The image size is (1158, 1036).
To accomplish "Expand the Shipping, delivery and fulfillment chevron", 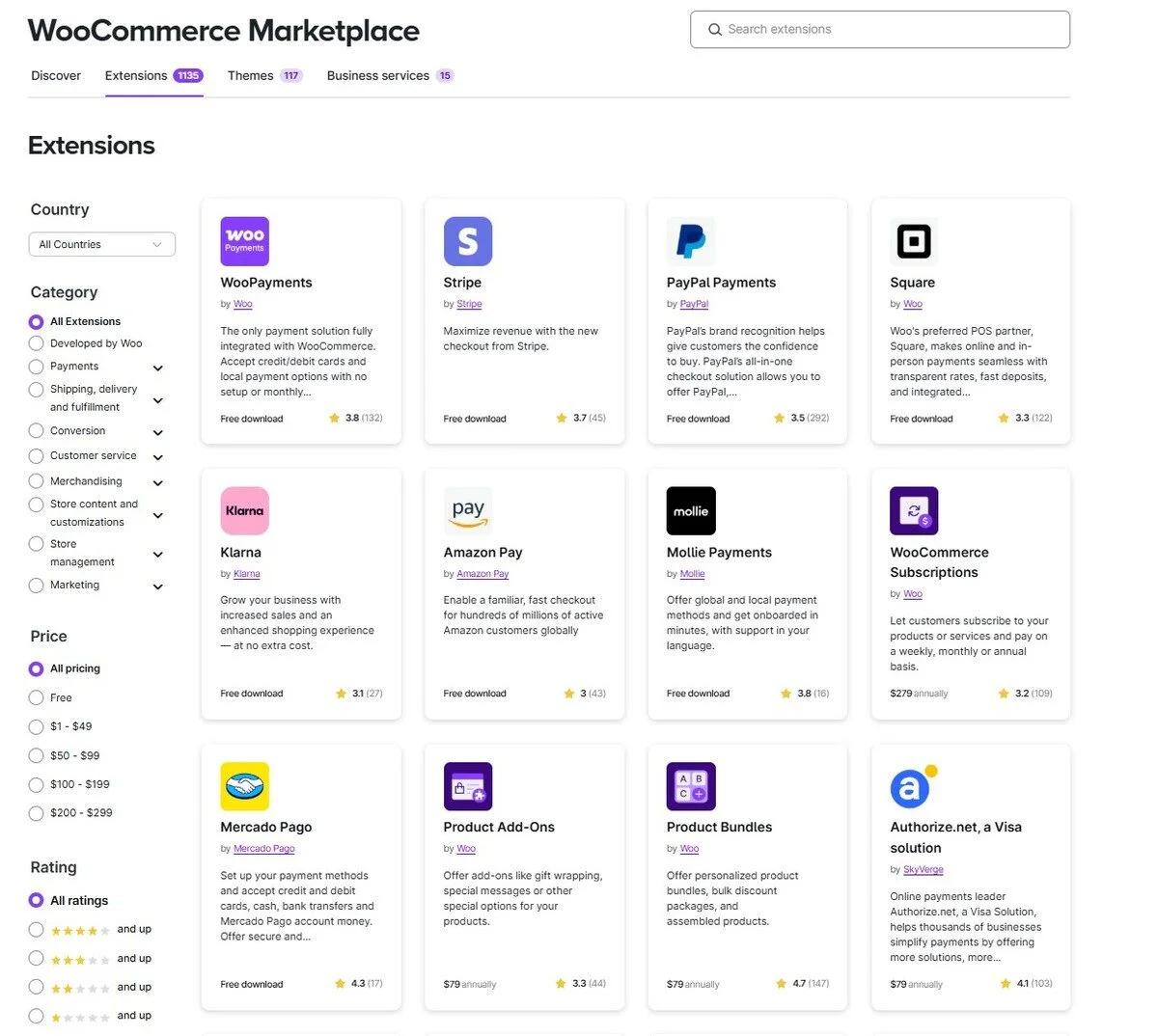I will click(158, 400).
